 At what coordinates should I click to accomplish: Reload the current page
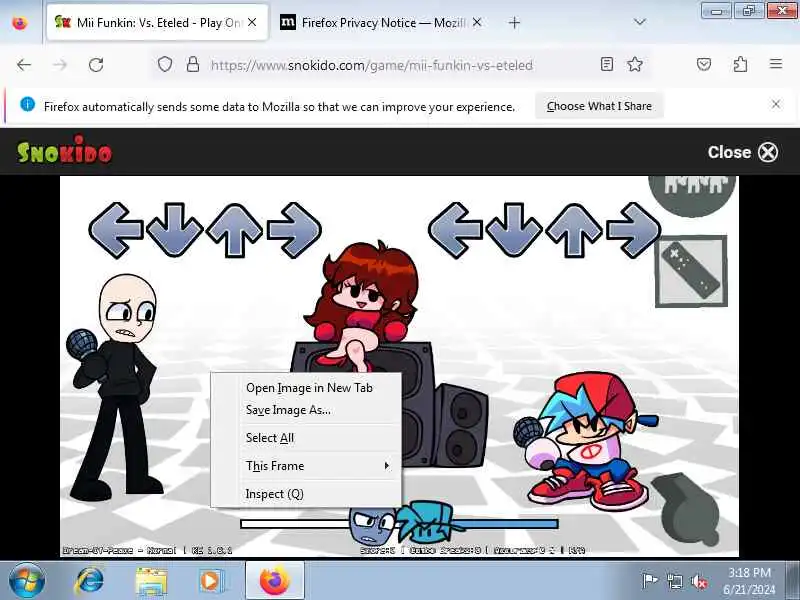pos(96,65)
